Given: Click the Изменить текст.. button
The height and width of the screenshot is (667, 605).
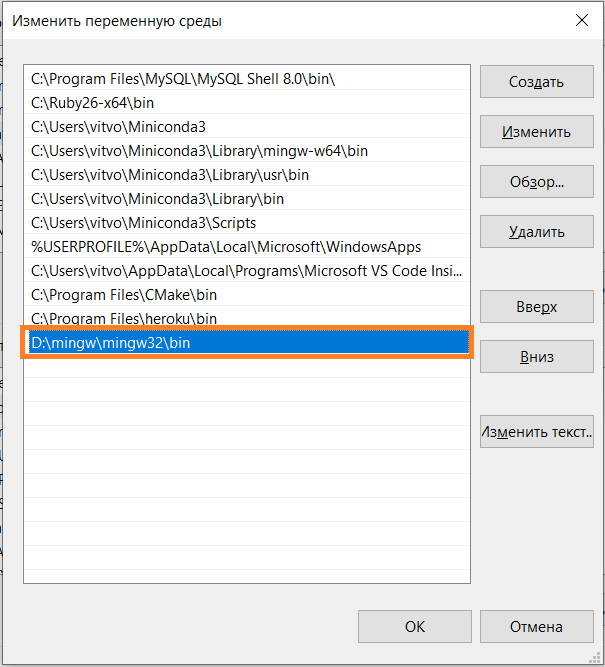Looking at the screenshot, I should 536,432.
